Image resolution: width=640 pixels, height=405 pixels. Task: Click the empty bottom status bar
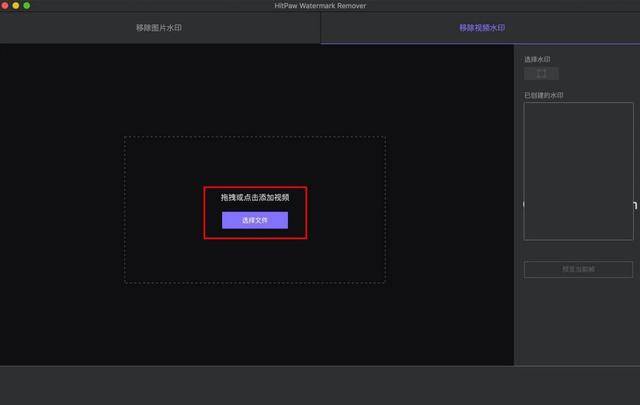320,385
